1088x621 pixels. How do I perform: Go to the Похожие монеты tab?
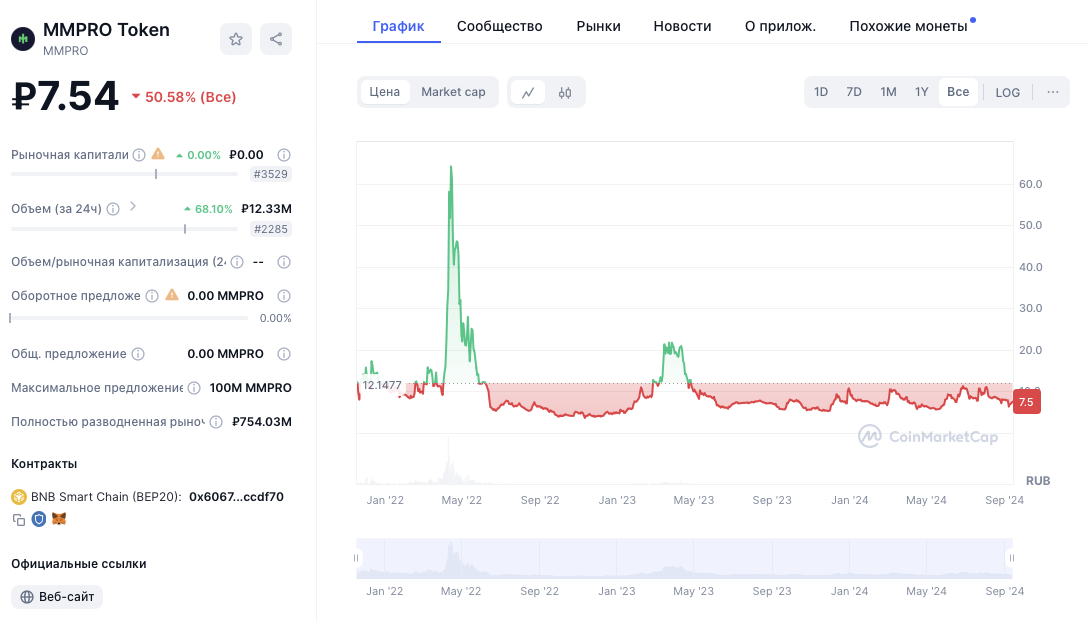(908, 26)
